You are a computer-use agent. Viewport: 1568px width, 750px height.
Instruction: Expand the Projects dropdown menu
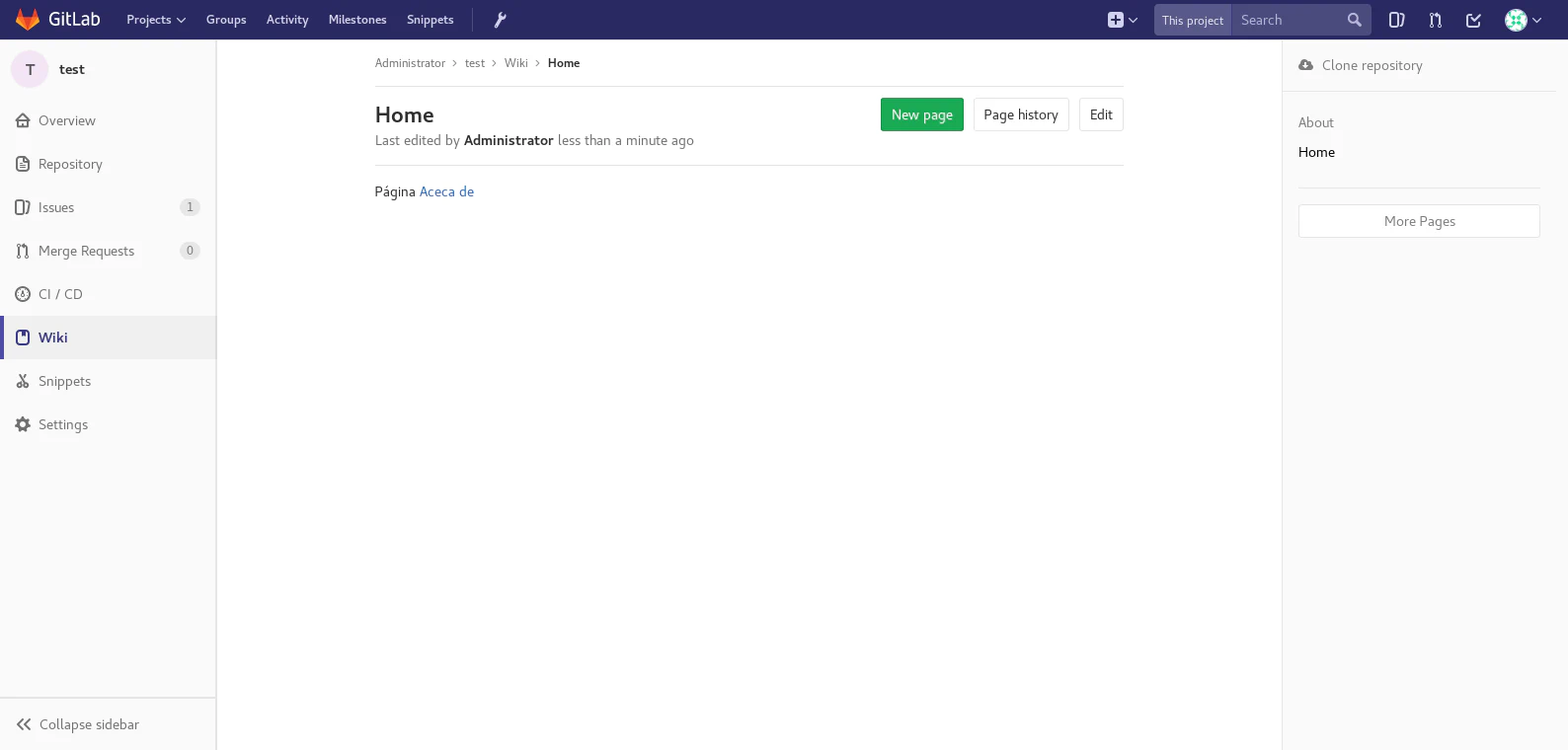155,20
